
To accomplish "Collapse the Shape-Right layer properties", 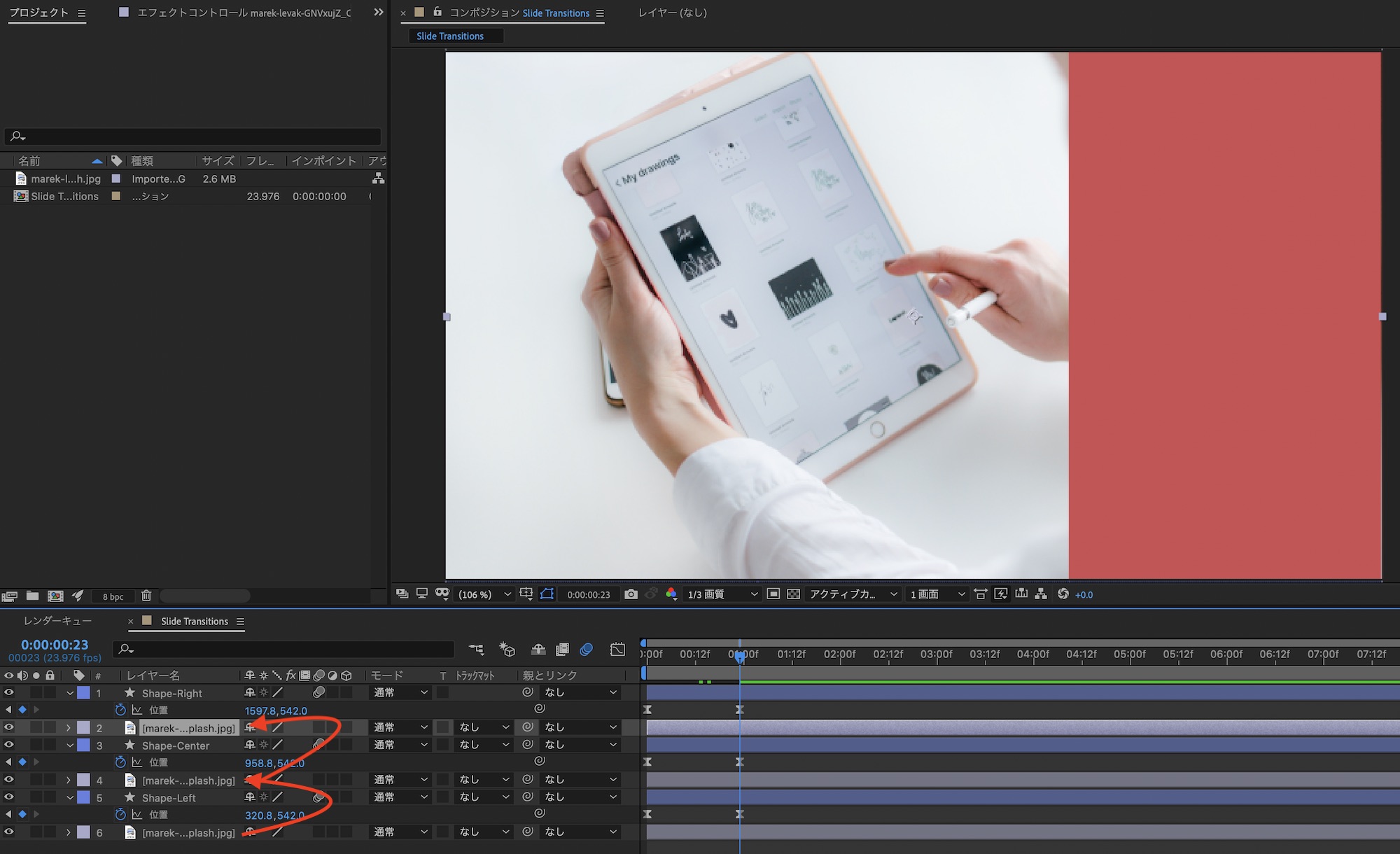I will point(70,693).
